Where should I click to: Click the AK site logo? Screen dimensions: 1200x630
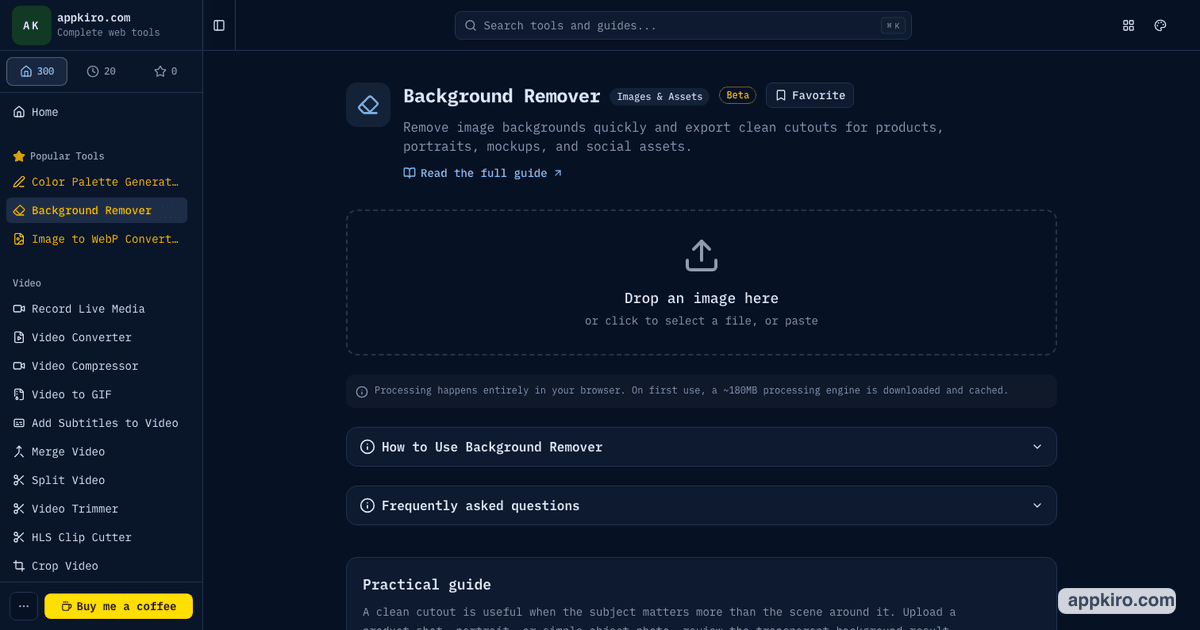[31, 25]
